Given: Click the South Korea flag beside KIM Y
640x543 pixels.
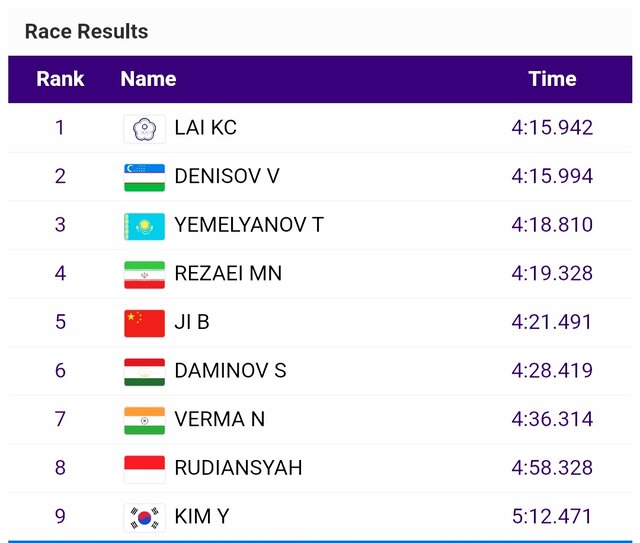Looking at the screenshot, I should 144,518.
